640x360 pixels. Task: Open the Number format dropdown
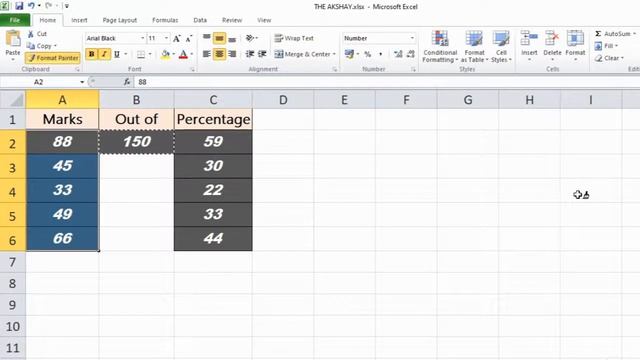point(412,38)
